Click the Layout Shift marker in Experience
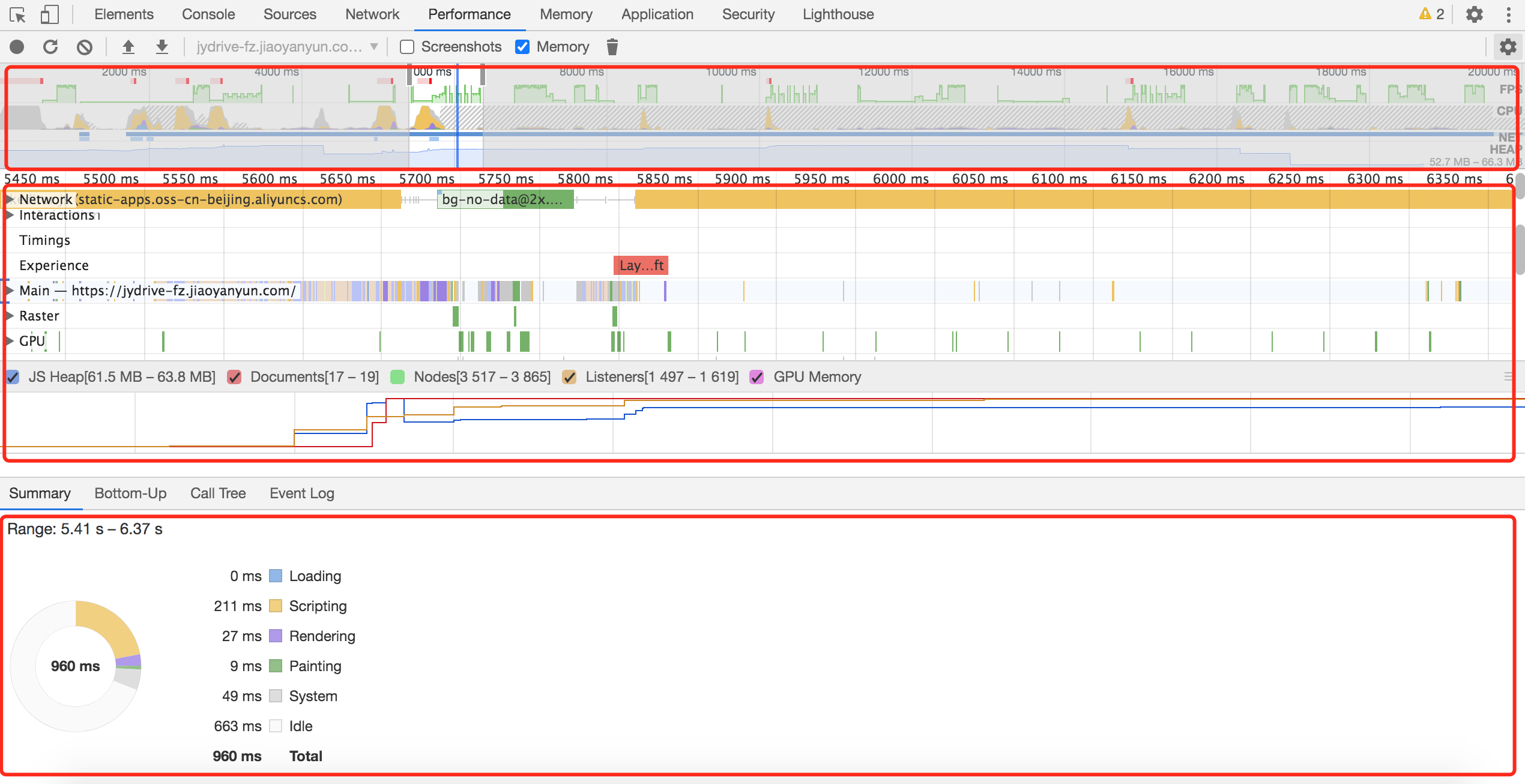 click(640, 265)
